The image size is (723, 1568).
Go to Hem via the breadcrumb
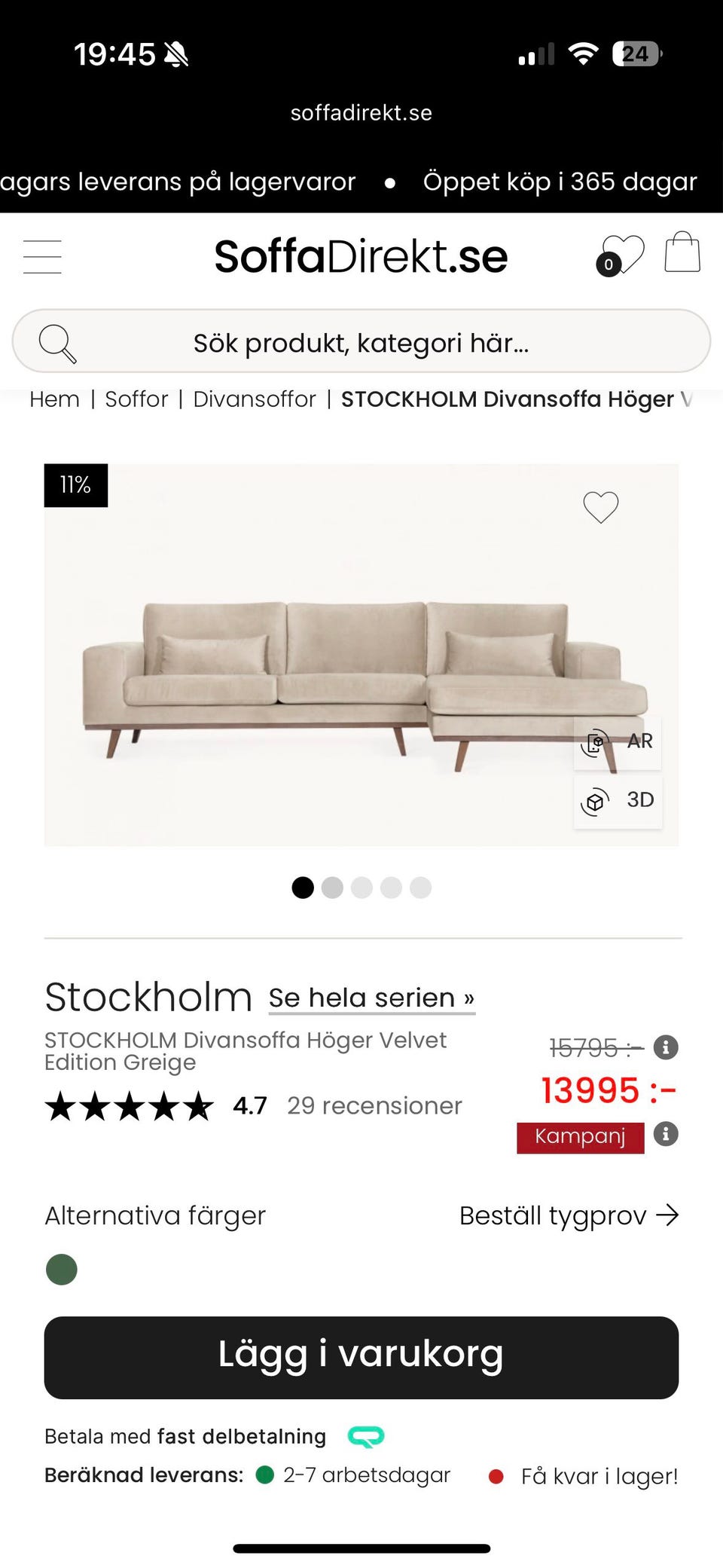point(53,399)
